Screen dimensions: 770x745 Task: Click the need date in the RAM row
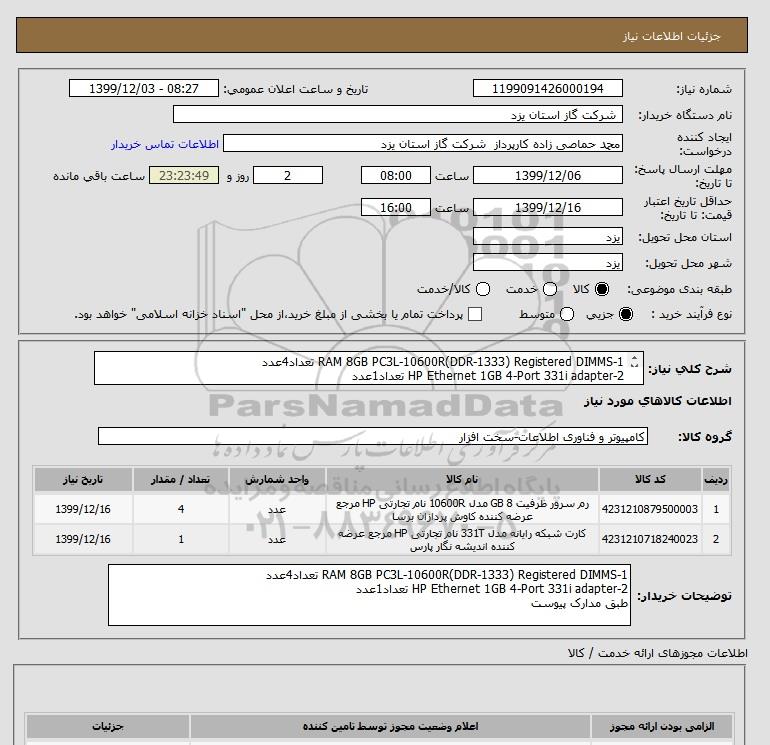coord(83,509)
